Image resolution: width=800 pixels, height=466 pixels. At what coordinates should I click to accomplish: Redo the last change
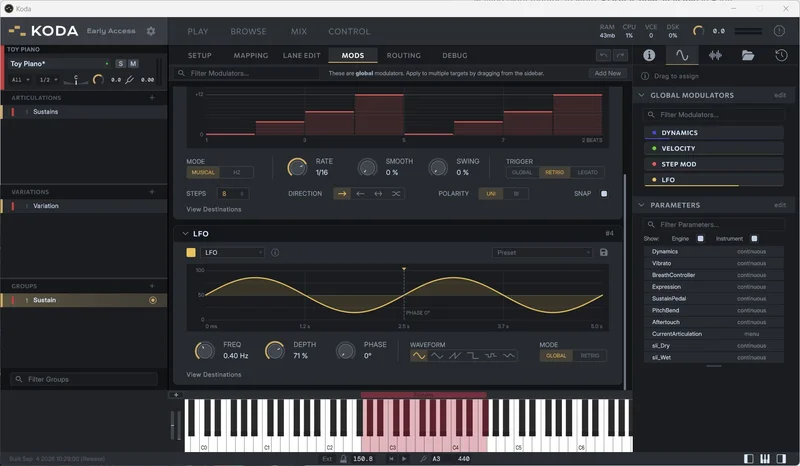620,55
